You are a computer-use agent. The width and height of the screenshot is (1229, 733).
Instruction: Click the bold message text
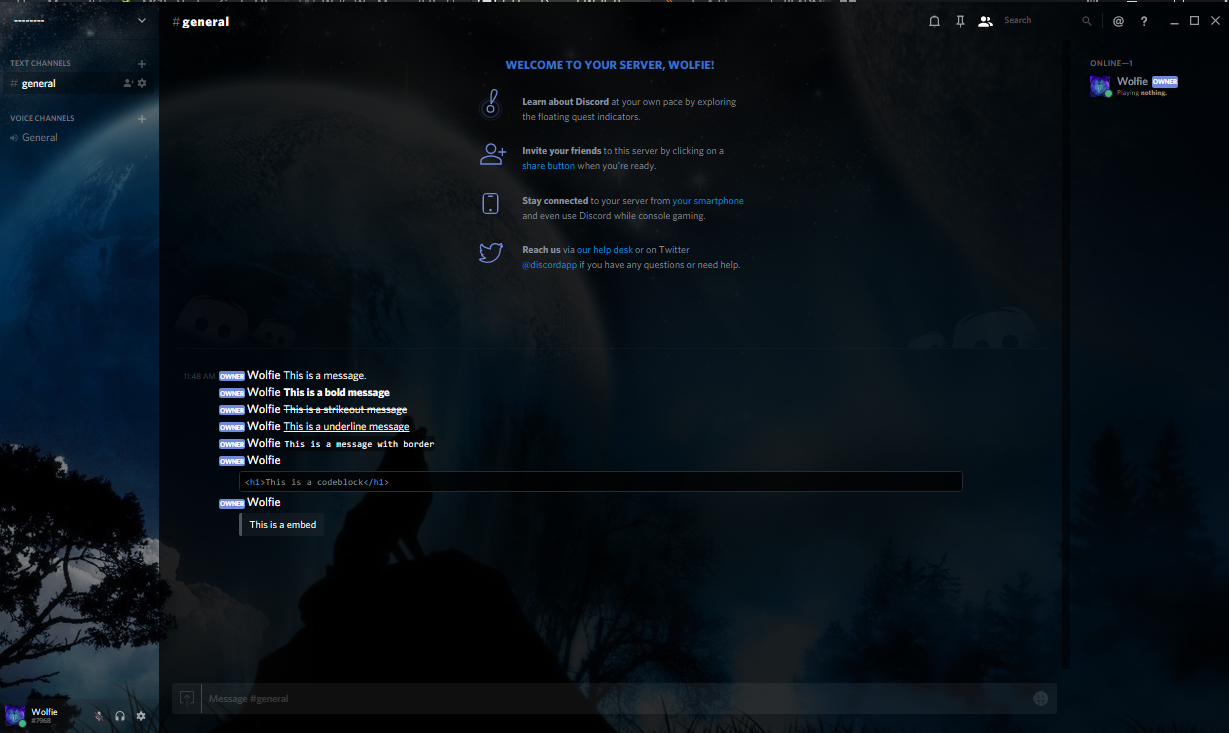[337, 393]
